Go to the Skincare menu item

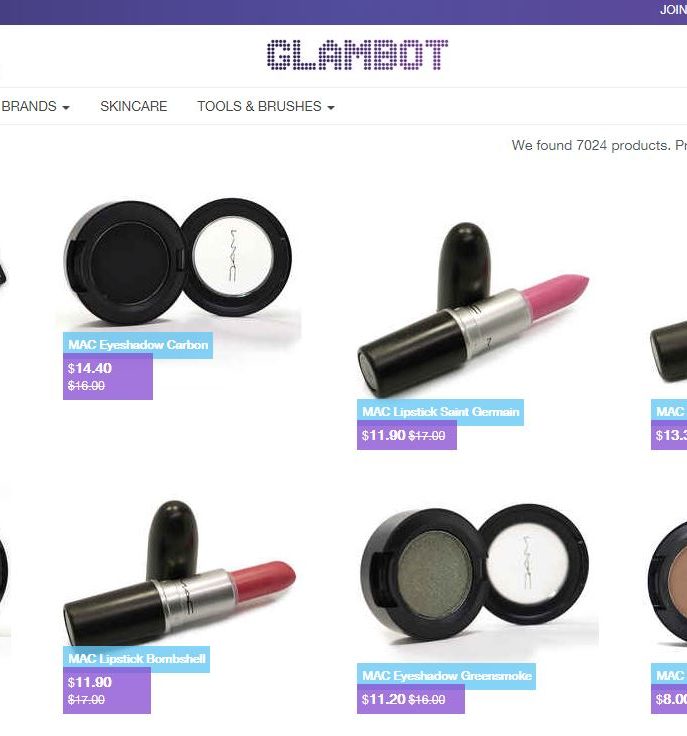click(x=134, y=106)
